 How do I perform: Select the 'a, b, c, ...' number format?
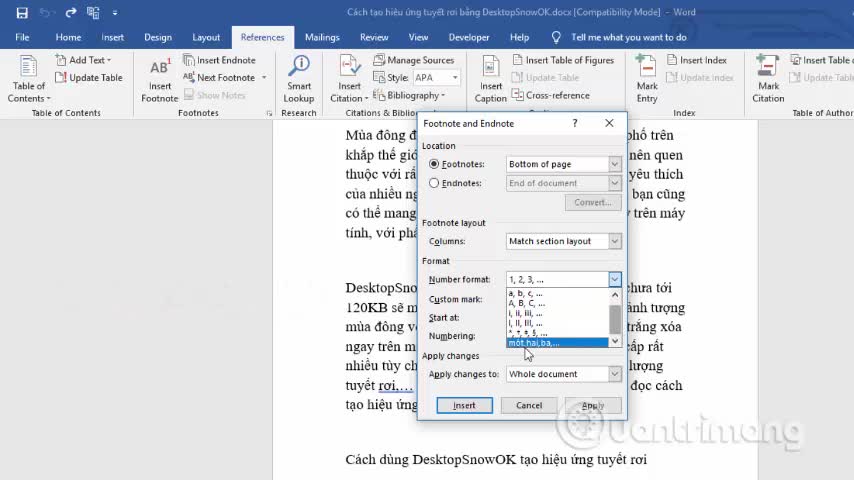pos(557,294)
